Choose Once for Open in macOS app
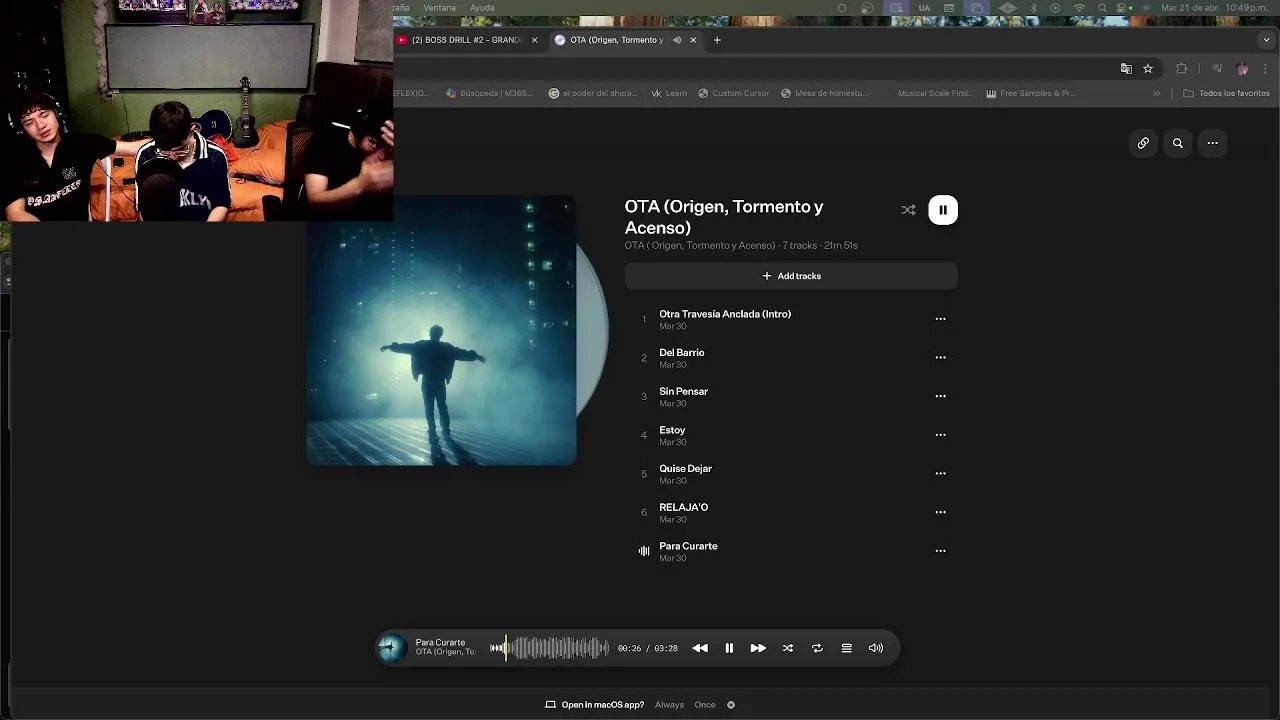 (705, 705)
